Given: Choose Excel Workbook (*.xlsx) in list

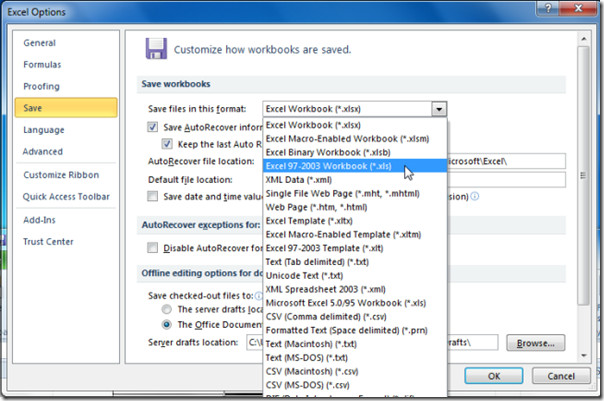Looking at the screenshot, I should 355,125.
